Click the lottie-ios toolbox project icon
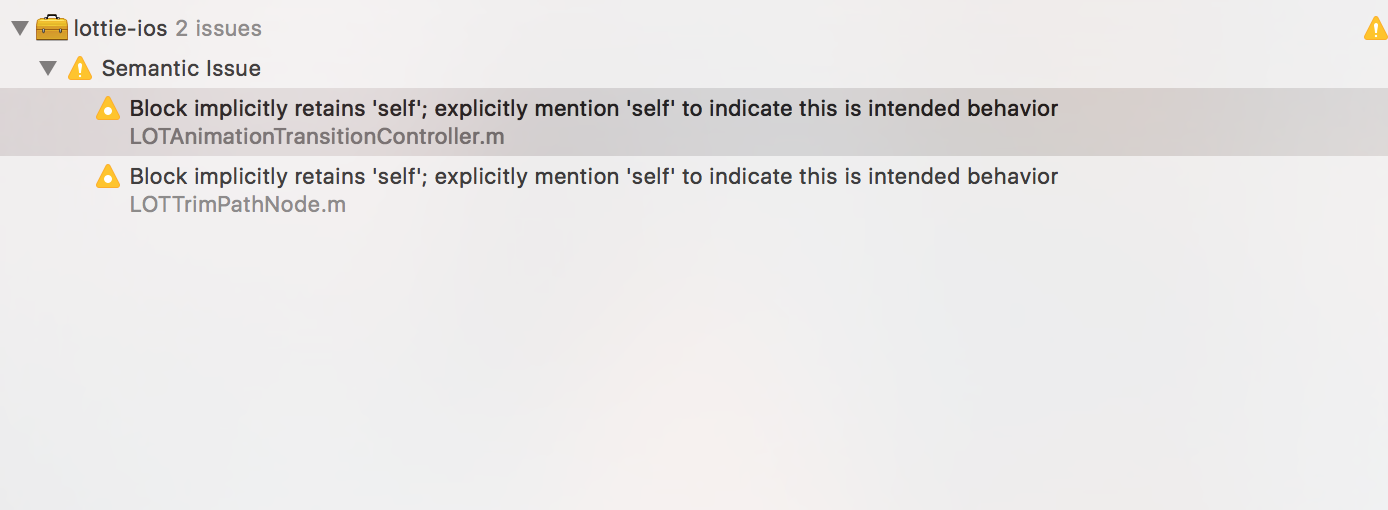This screenshot has width=1388, height=510. tap(52, 28)
